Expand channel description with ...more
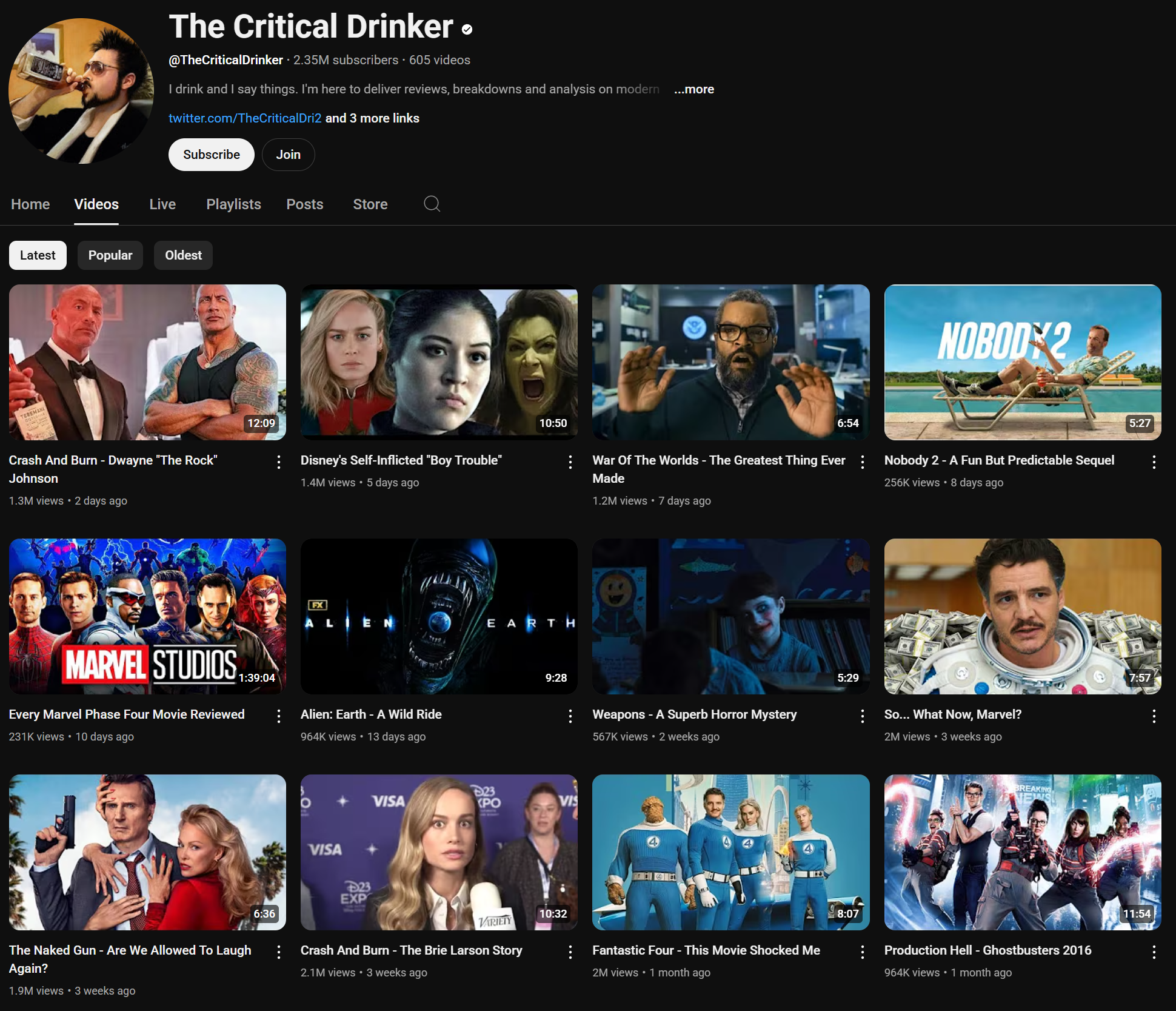This screenshot has height=1011, width=1176. coord(694,89)
